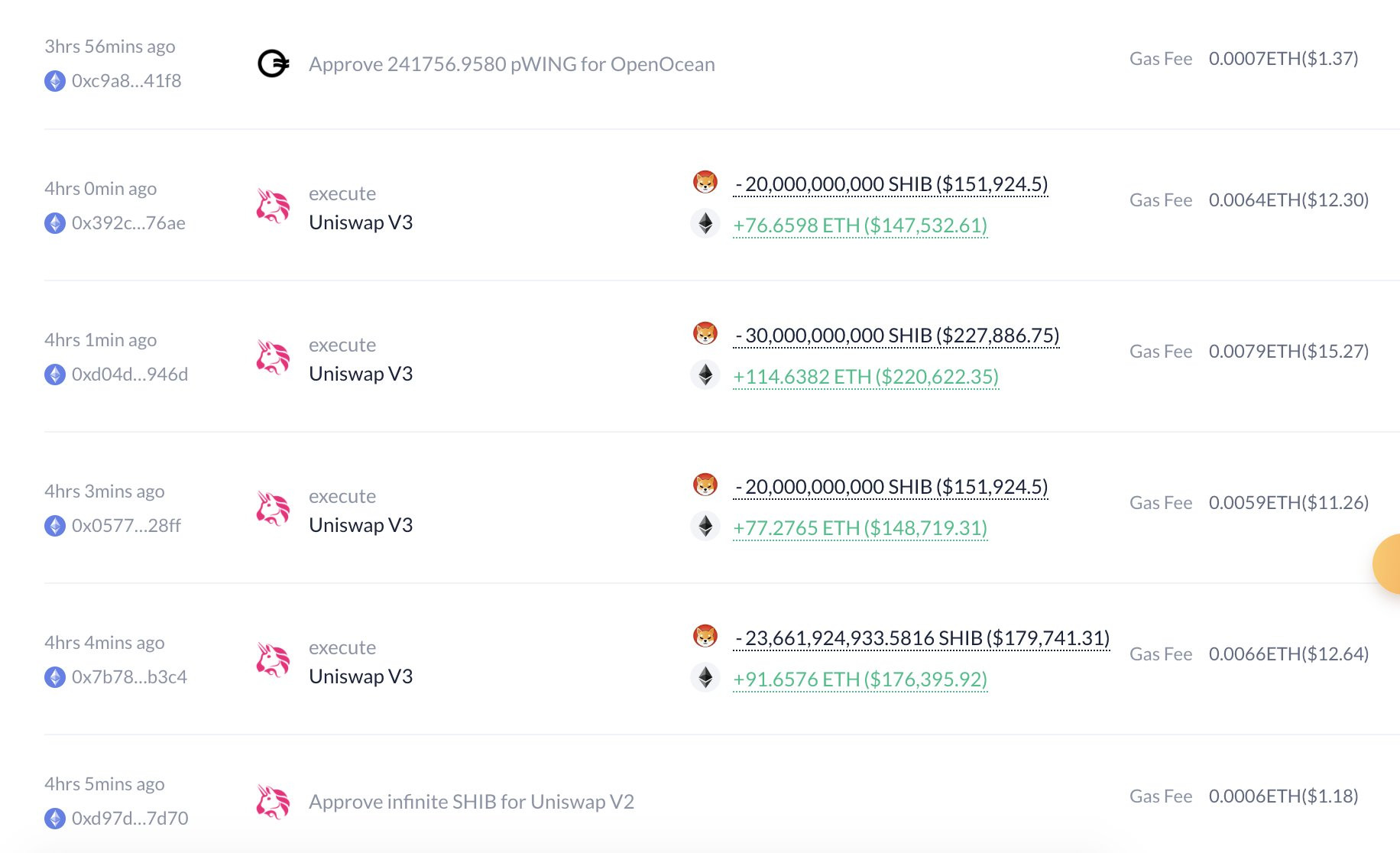Screen dimensions: 1400x853
Task: Open transaction hash 0xd04d...946d
Action: (130, 375)
